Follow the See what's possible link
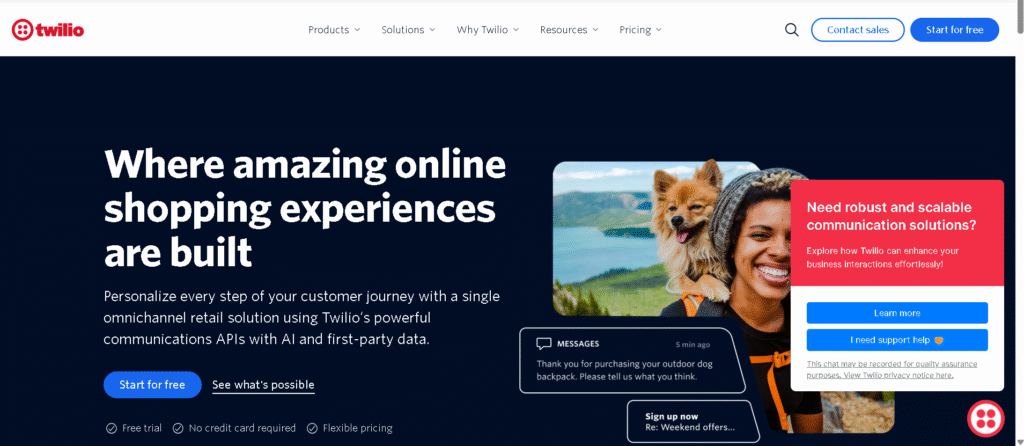 (263, 385)
